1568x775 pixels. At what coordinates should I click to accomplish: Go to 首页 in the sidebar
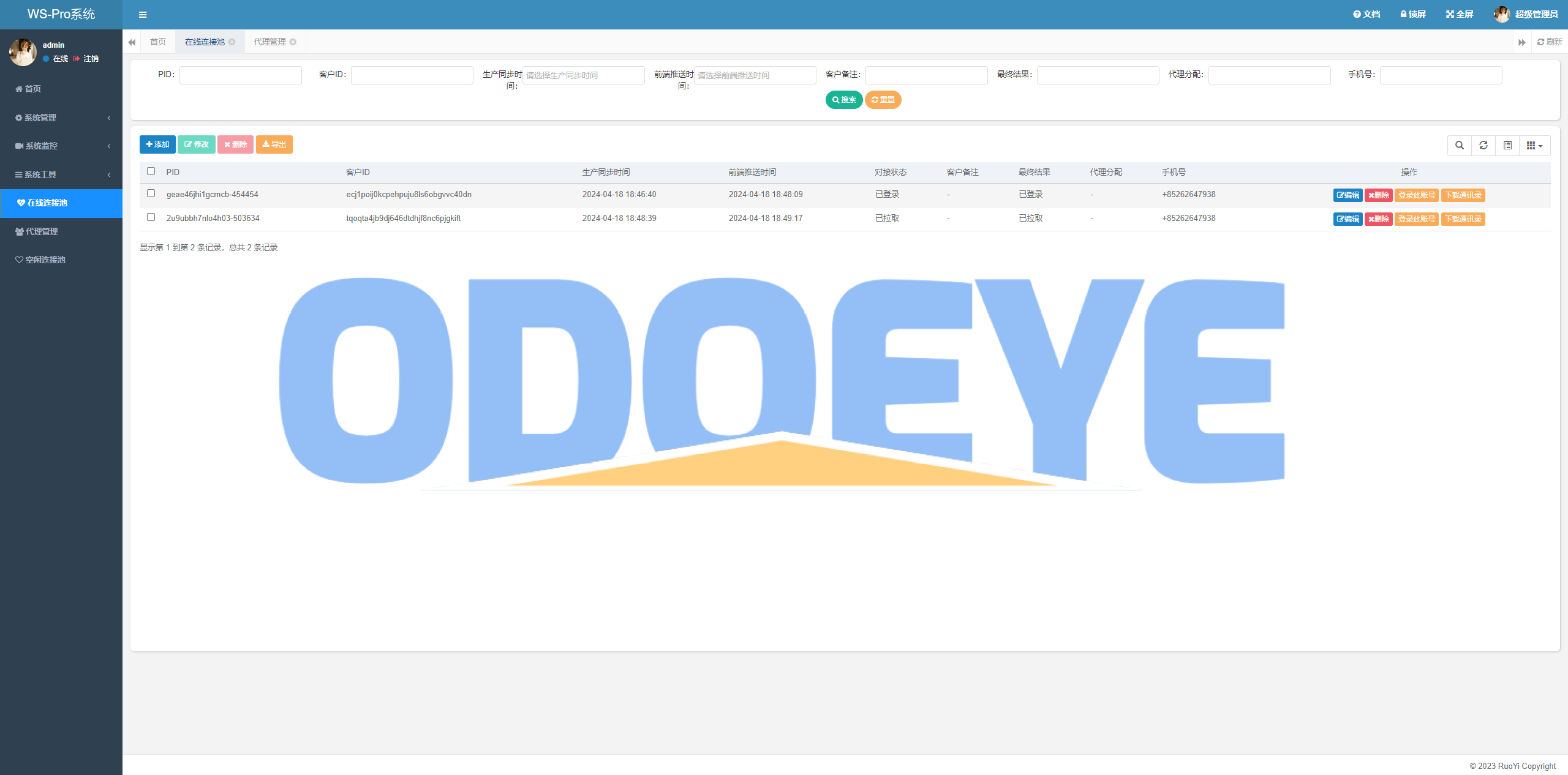coord(61,89)
